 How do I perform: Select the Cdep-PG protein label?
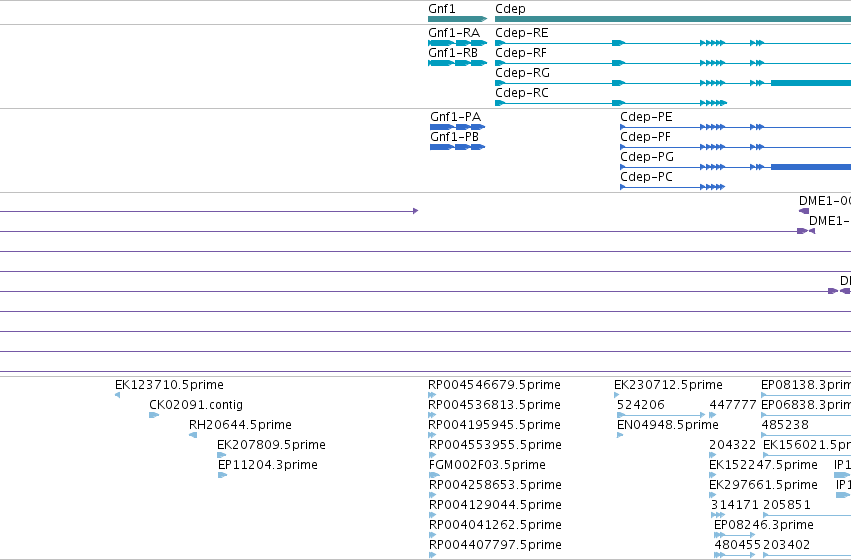click(x=646, y=157)
